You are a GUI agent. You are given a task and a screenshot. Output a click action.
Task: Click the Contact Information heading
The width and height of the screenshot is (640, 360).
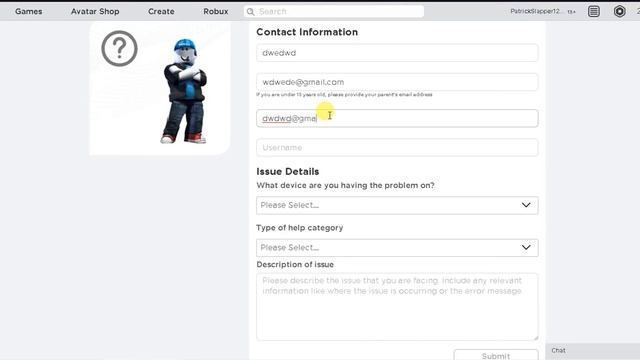tap(307, 32)
